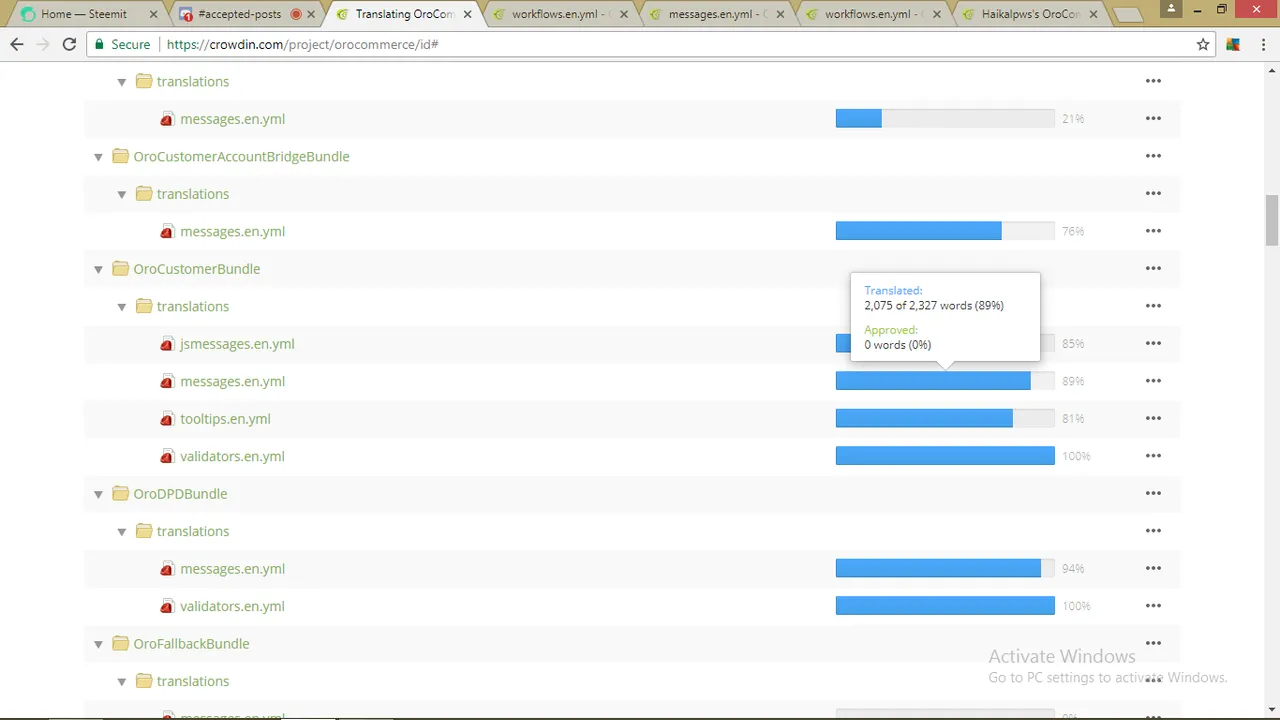Screen dimensions: 1280x720
Task: Click the folder icon of OroCustomerAccountBridgeBundle
Action: [120, 156]
